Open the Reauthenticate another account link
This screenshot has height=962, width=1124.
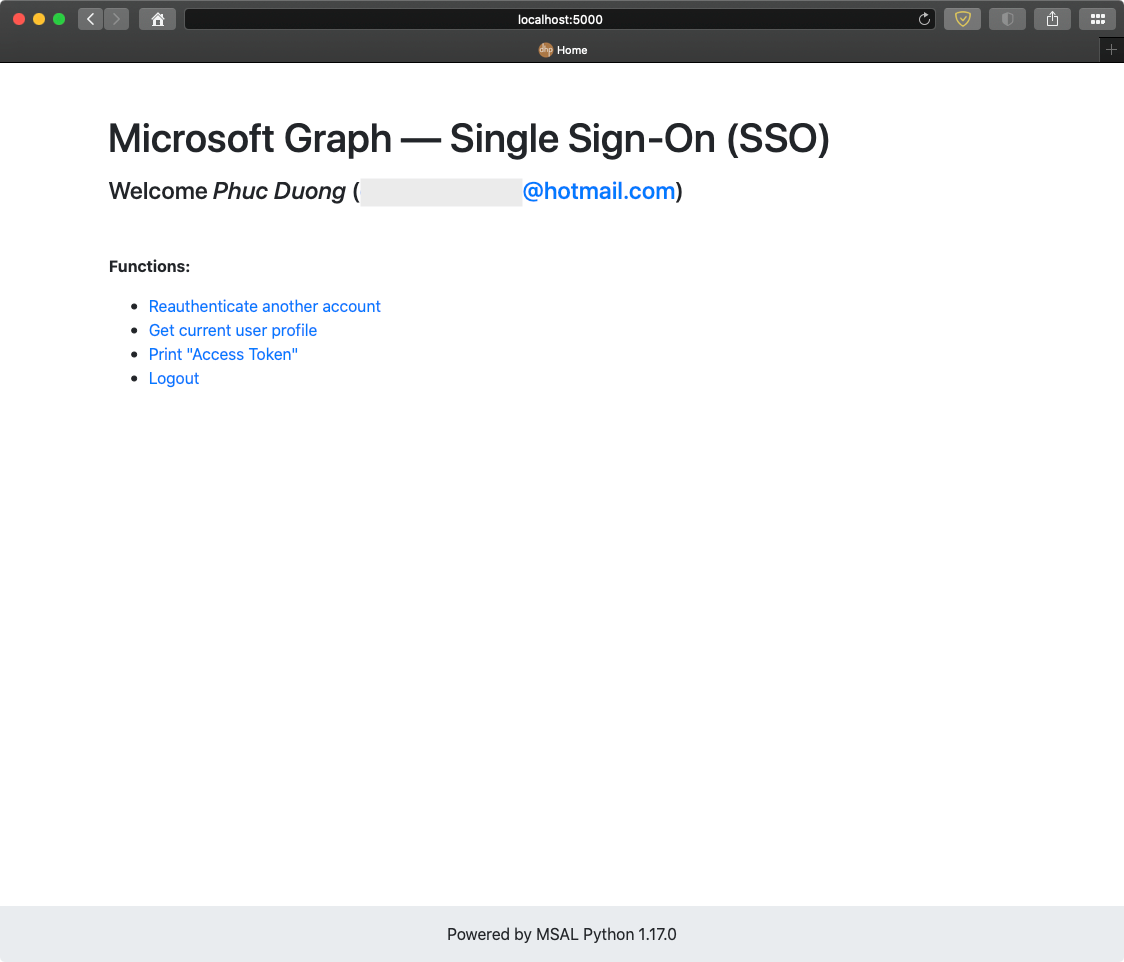(x=265, y=306)
